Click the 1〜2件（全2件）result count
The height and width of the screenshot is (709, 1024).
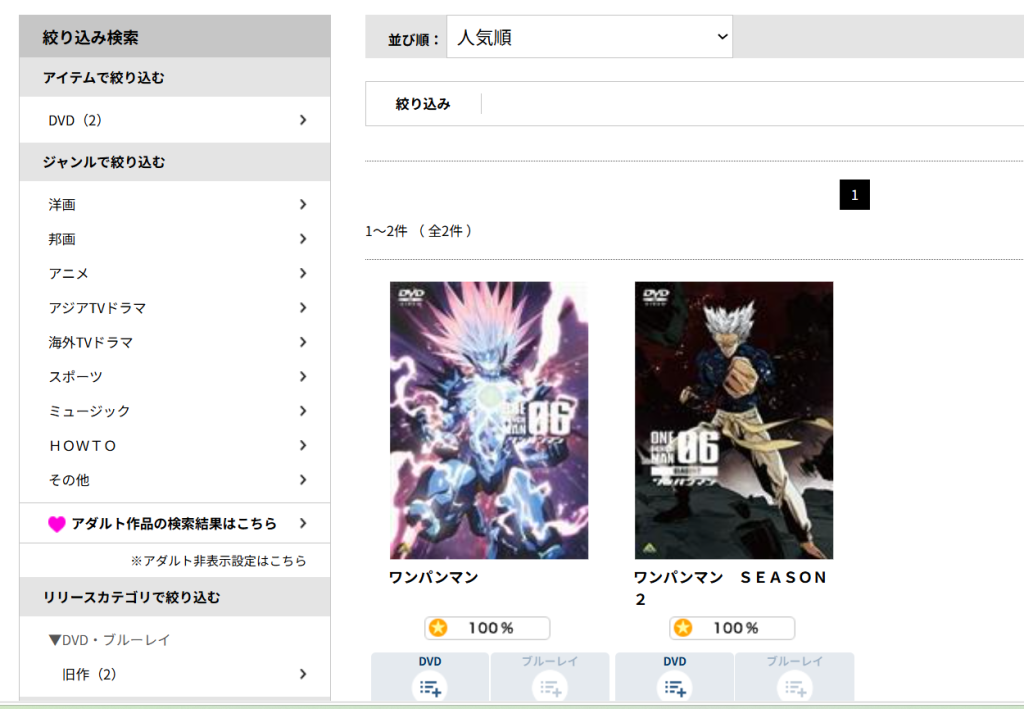[x=419, y=231]
